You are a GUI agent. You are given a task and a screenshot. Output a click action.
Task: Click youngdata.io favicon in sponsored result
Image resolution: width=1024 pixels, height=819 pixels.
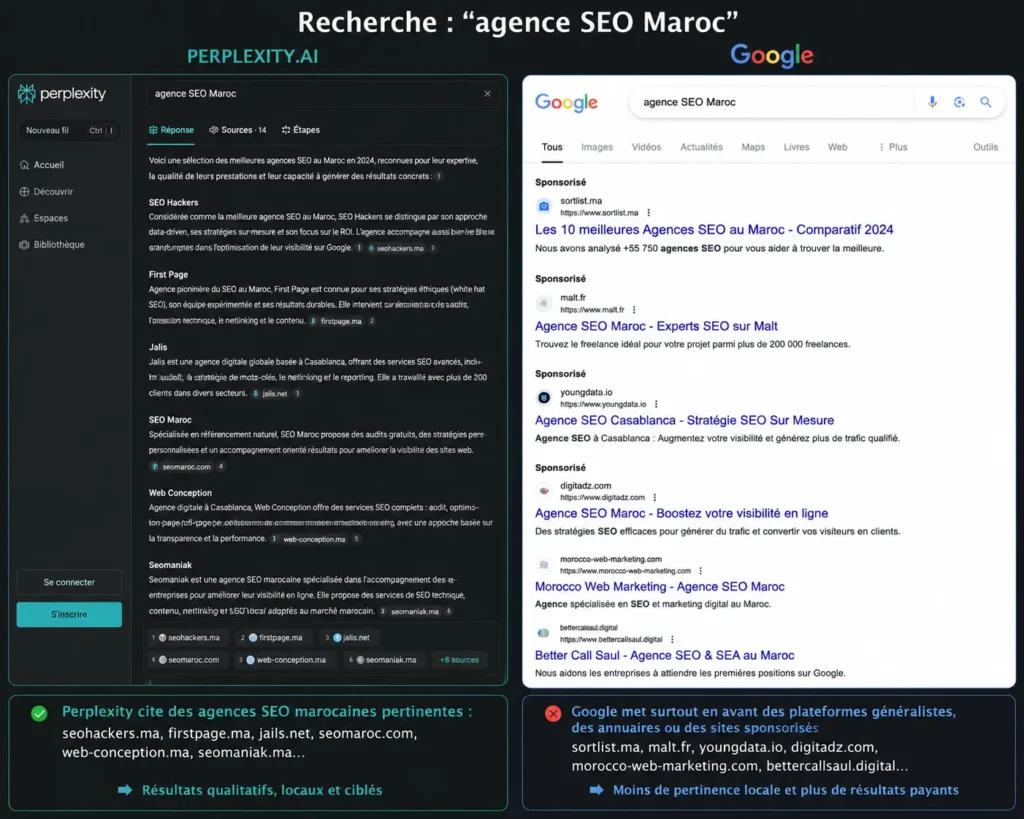click(x=543, y=398)
